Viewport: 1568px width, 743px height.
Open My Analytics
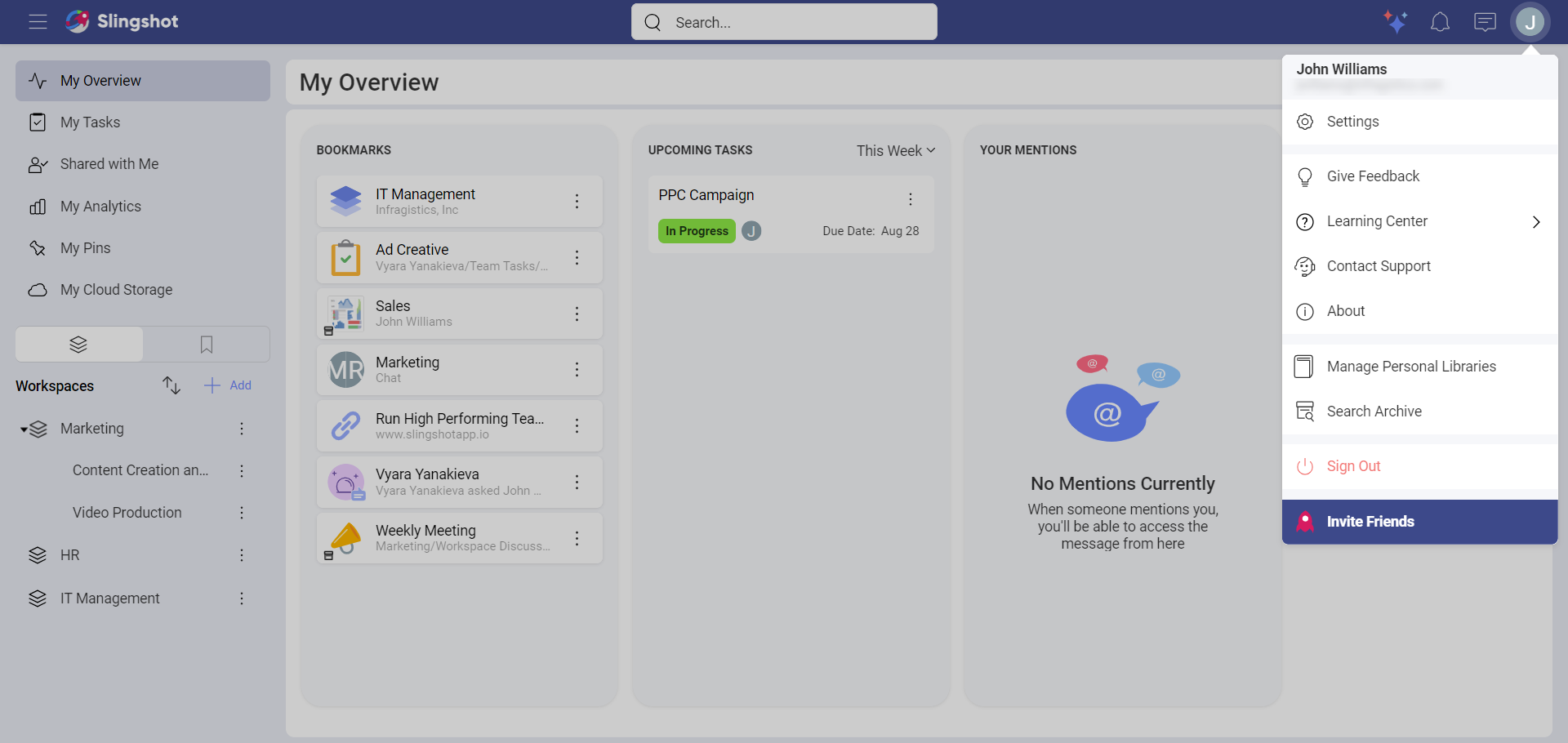[143, 207]
